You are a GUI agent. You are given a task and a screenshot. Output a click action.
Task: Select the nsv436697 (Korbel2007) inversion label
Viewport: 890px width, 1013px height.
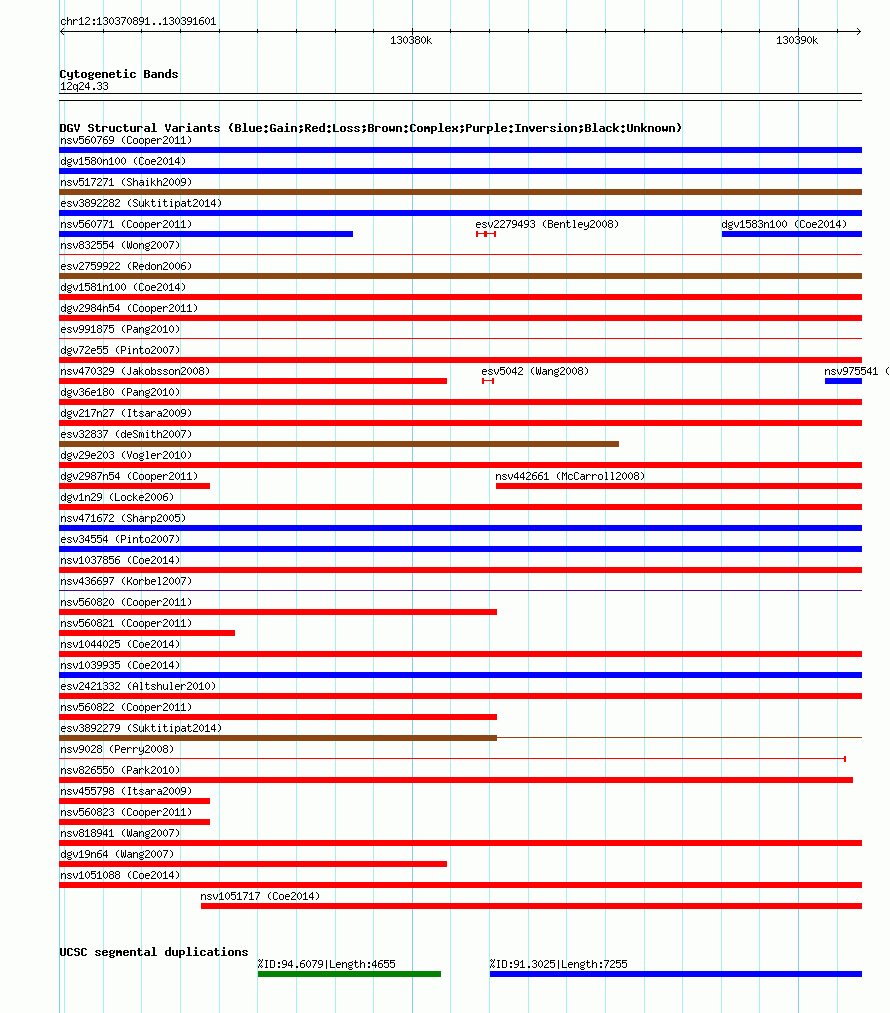[x=126, y=581]
